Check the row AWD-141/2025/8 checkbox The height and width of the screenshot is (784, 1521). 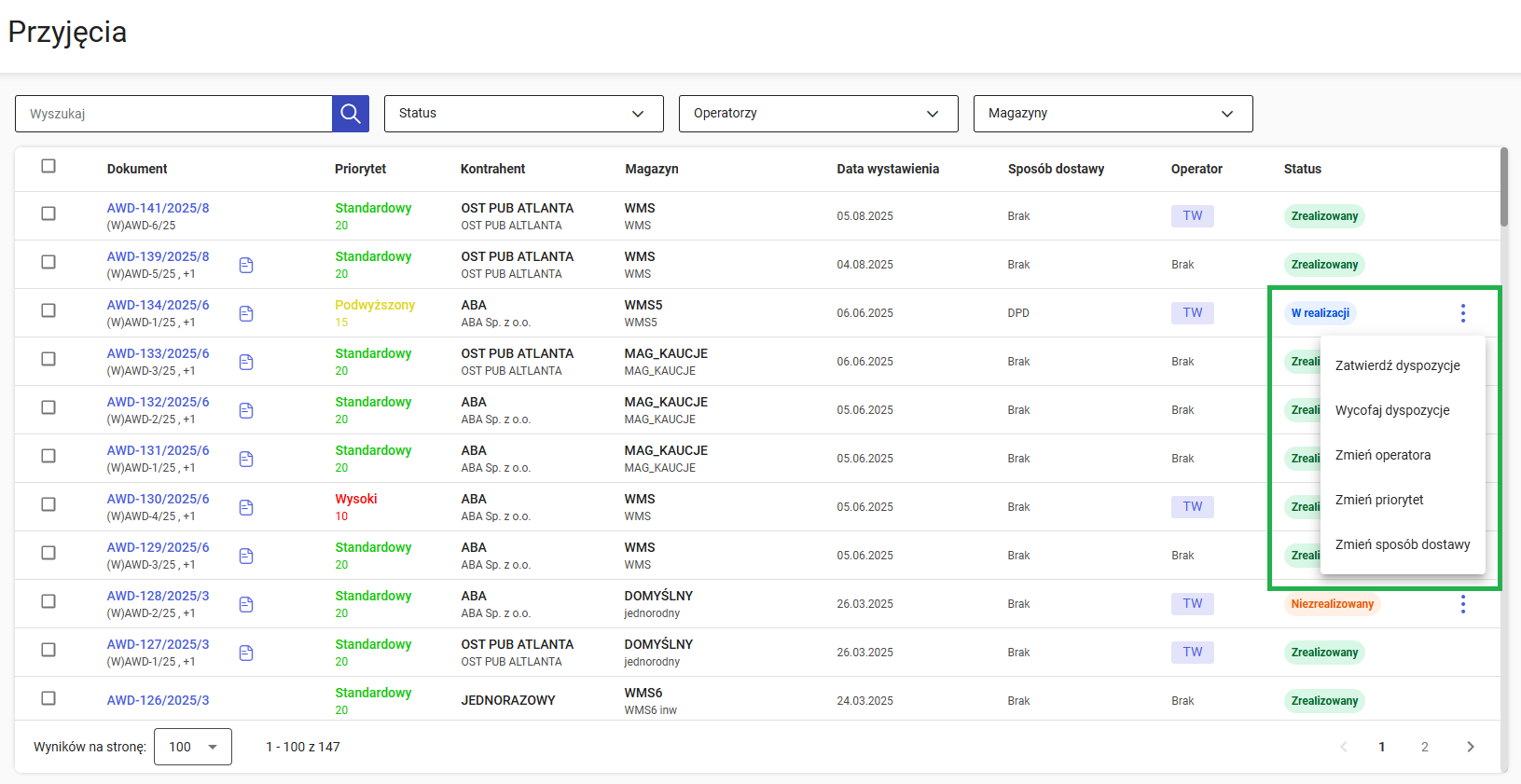pyautogui.click(x=48, y=213)
